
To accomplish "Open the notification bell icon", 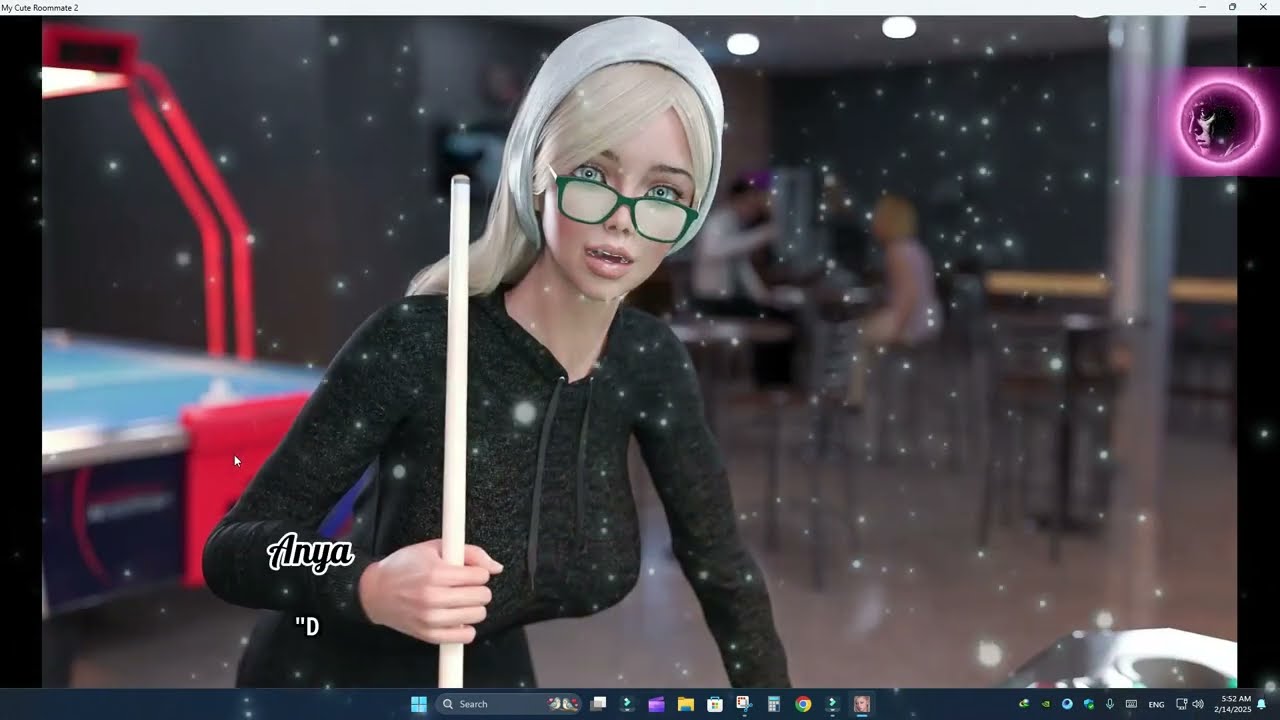I will point(1262,704).
